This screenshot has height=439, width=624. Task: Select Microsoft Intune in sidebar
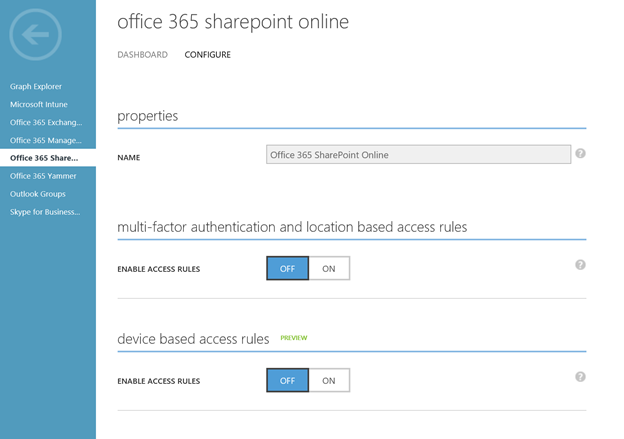(39, 104)
